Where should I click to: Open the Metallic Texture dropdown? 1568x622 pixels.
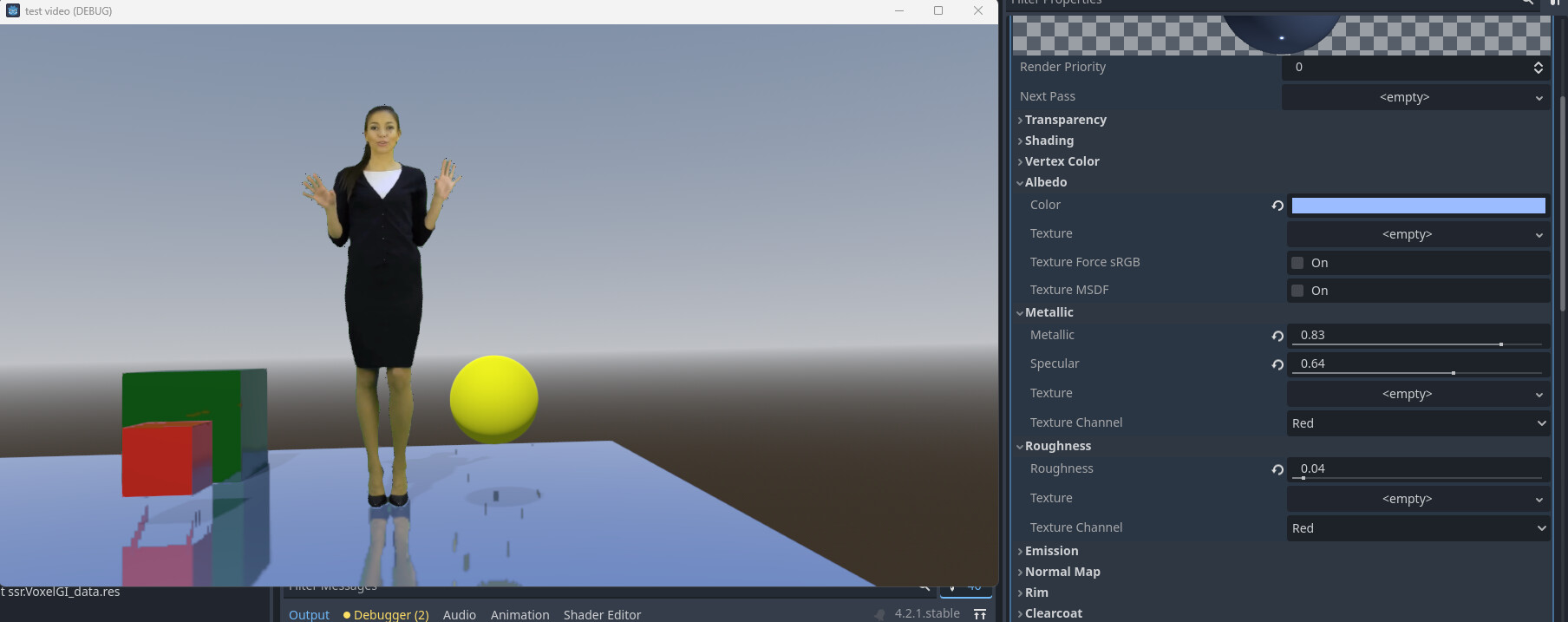tap(1418, 394)
